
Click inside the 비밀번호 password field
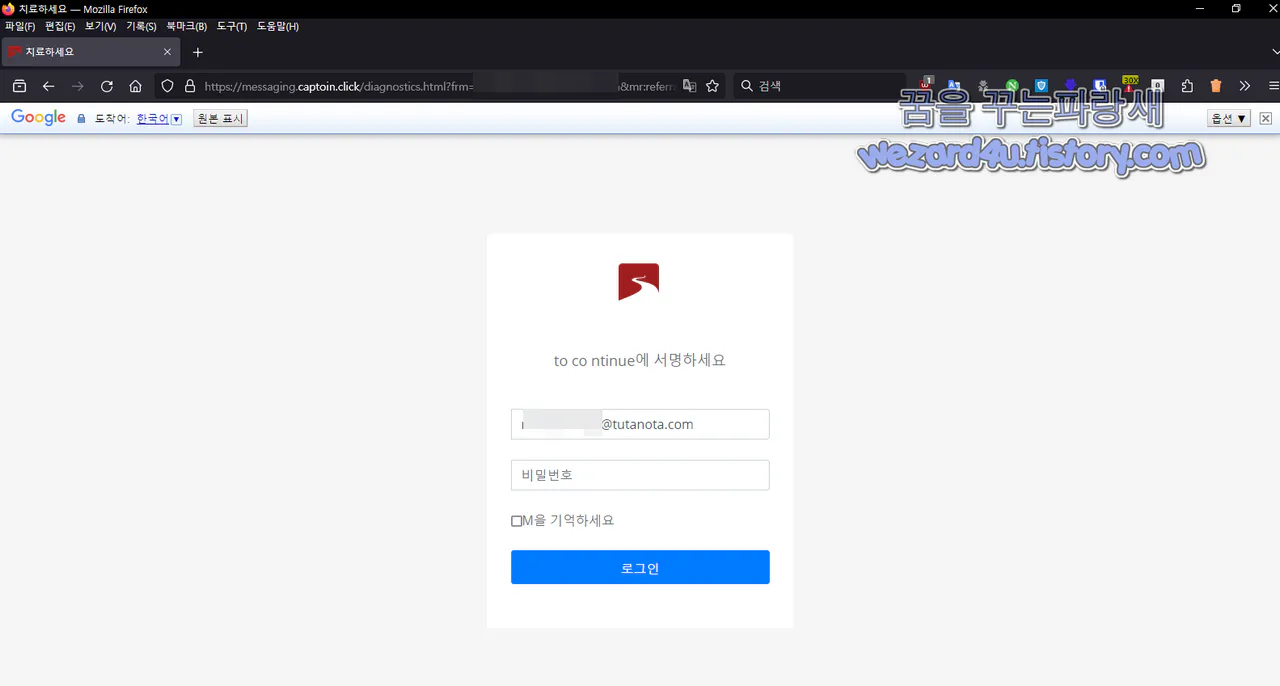coord(640,475)
